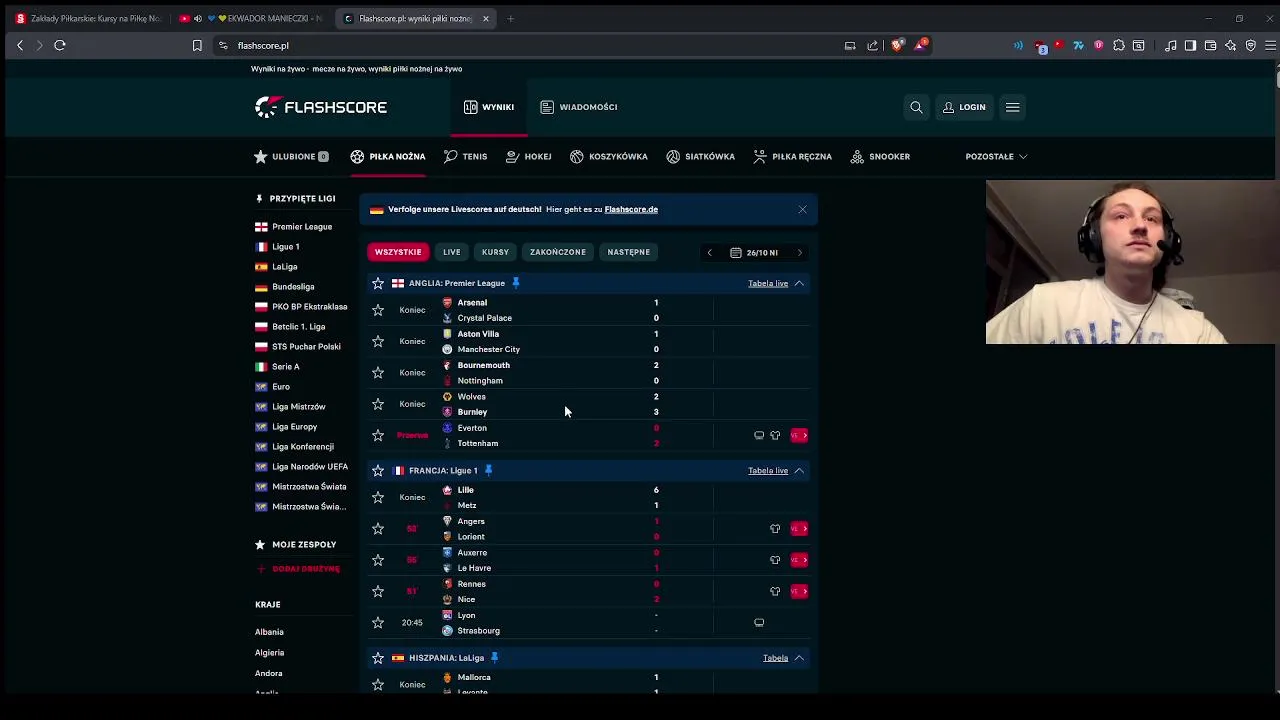
Task: Close the German livescores banner
Action: (x=802, y=209)
